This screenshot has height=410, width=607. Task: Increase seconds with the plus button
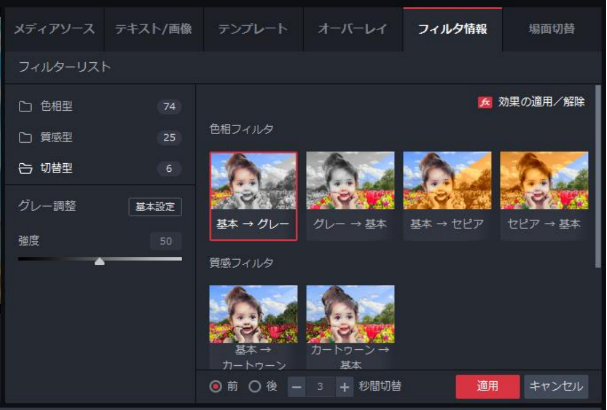tap(344, 387)
